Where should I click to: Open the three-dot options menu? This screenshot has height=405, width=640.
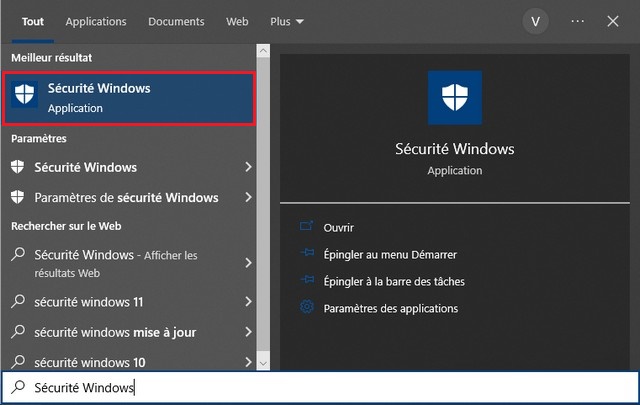click(578, 21)
